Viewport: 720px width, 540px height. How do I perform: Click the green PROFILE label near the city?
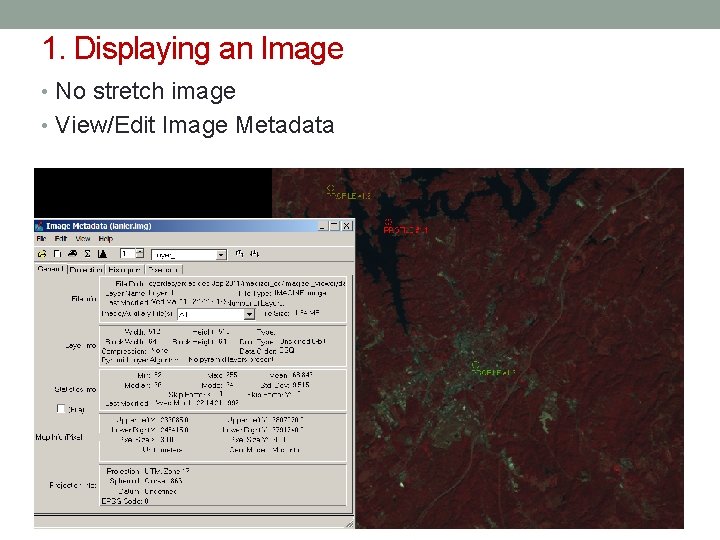coord(494,372)
